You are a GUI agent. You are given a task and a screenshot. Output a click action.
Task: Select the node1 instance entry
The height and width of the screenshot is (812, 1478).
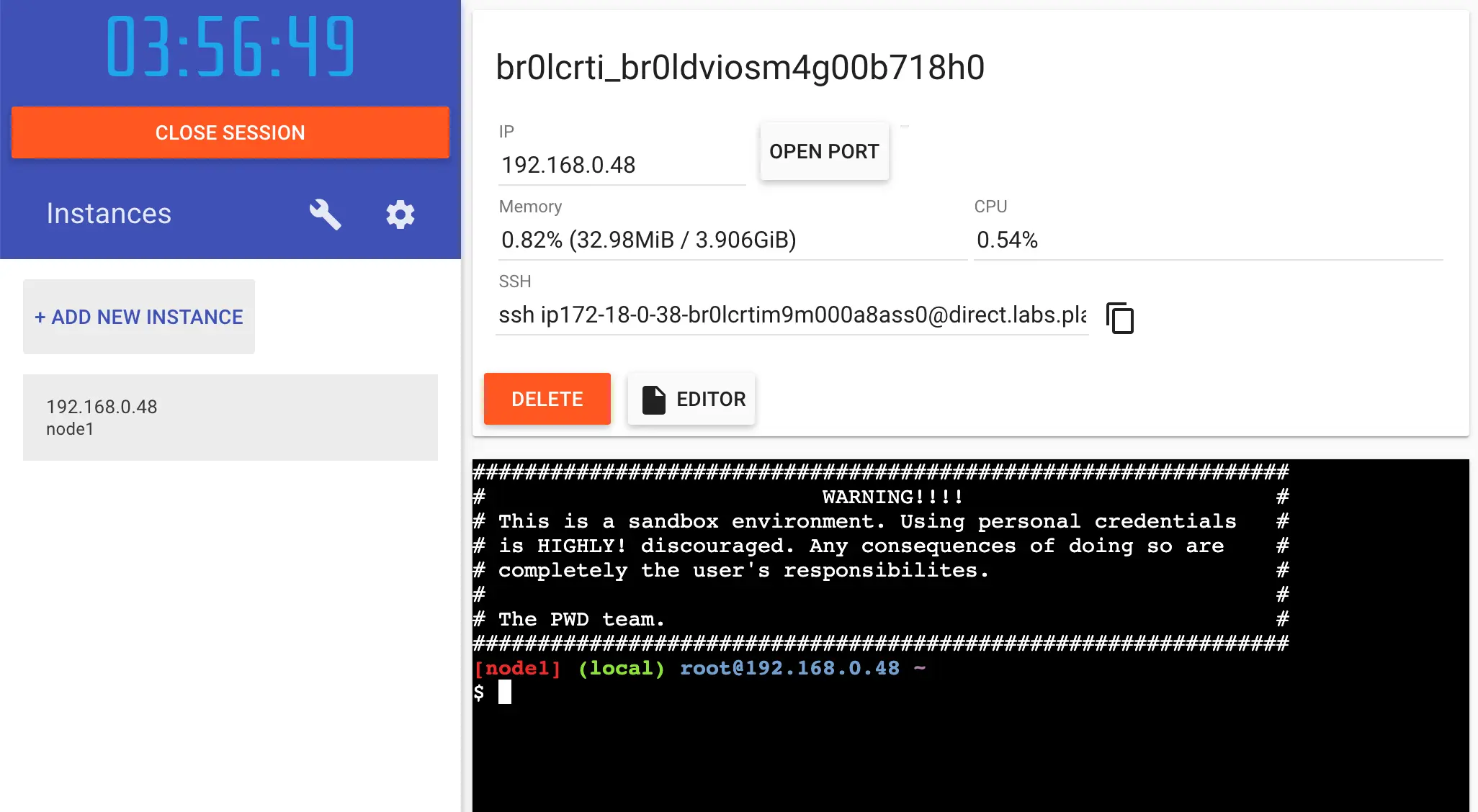230,415
